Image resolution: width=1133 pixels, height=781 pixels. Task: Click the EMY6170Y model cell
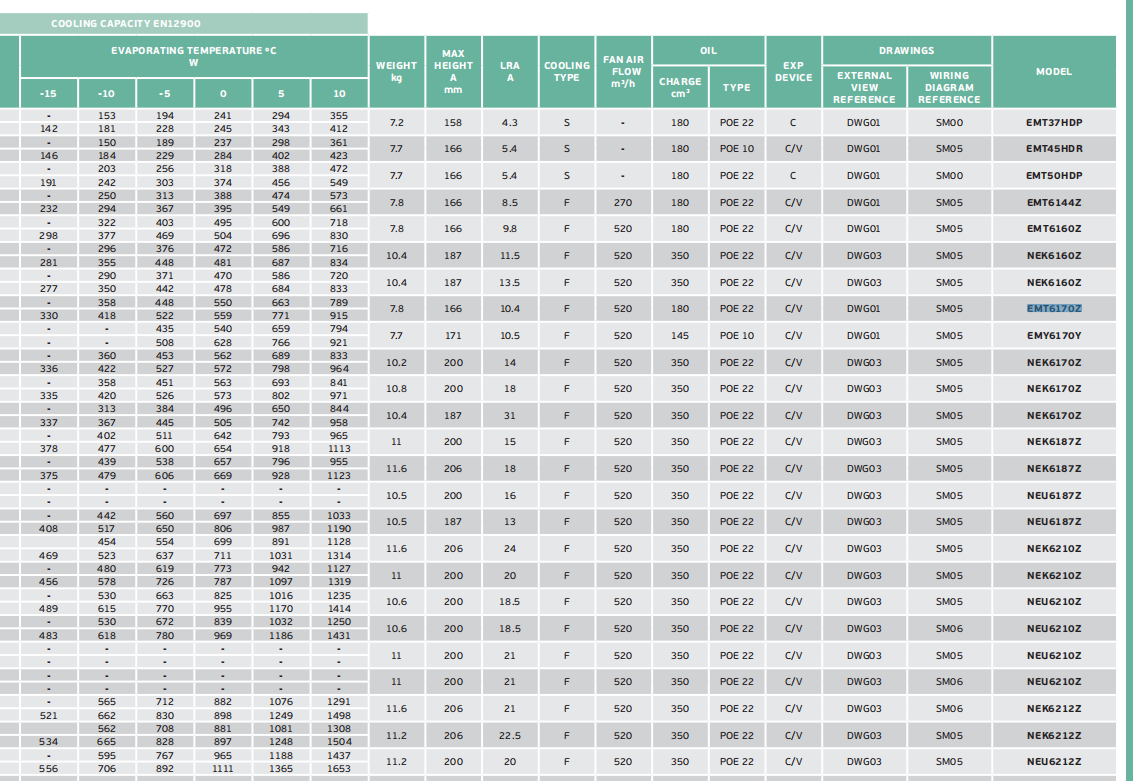pyautogui.click(x=1053, y=336)
